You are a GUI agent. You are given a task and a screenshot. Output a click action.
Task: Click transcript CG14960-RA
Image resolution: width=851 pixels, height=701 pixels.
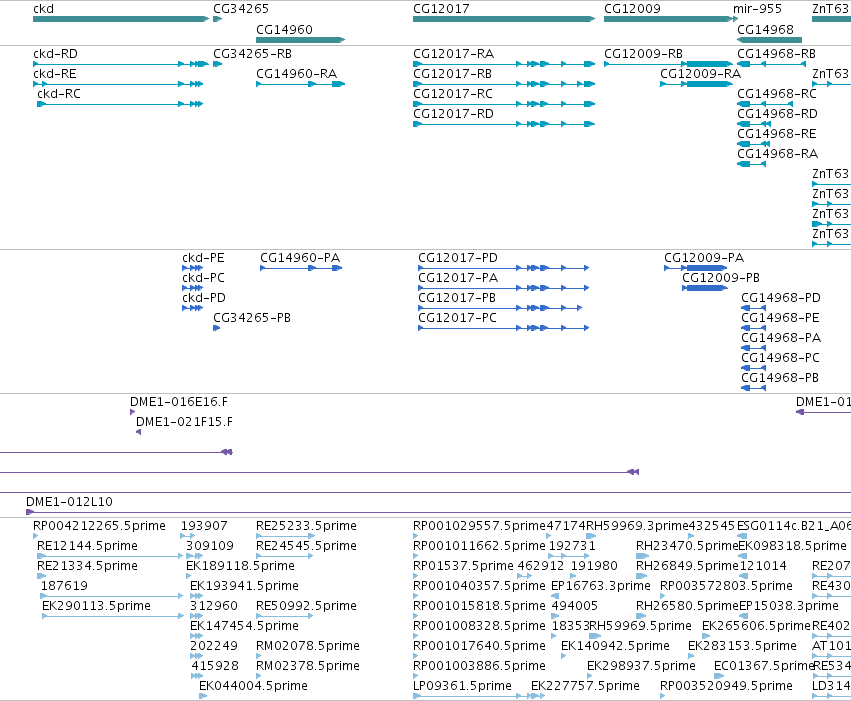click(296, 74)
